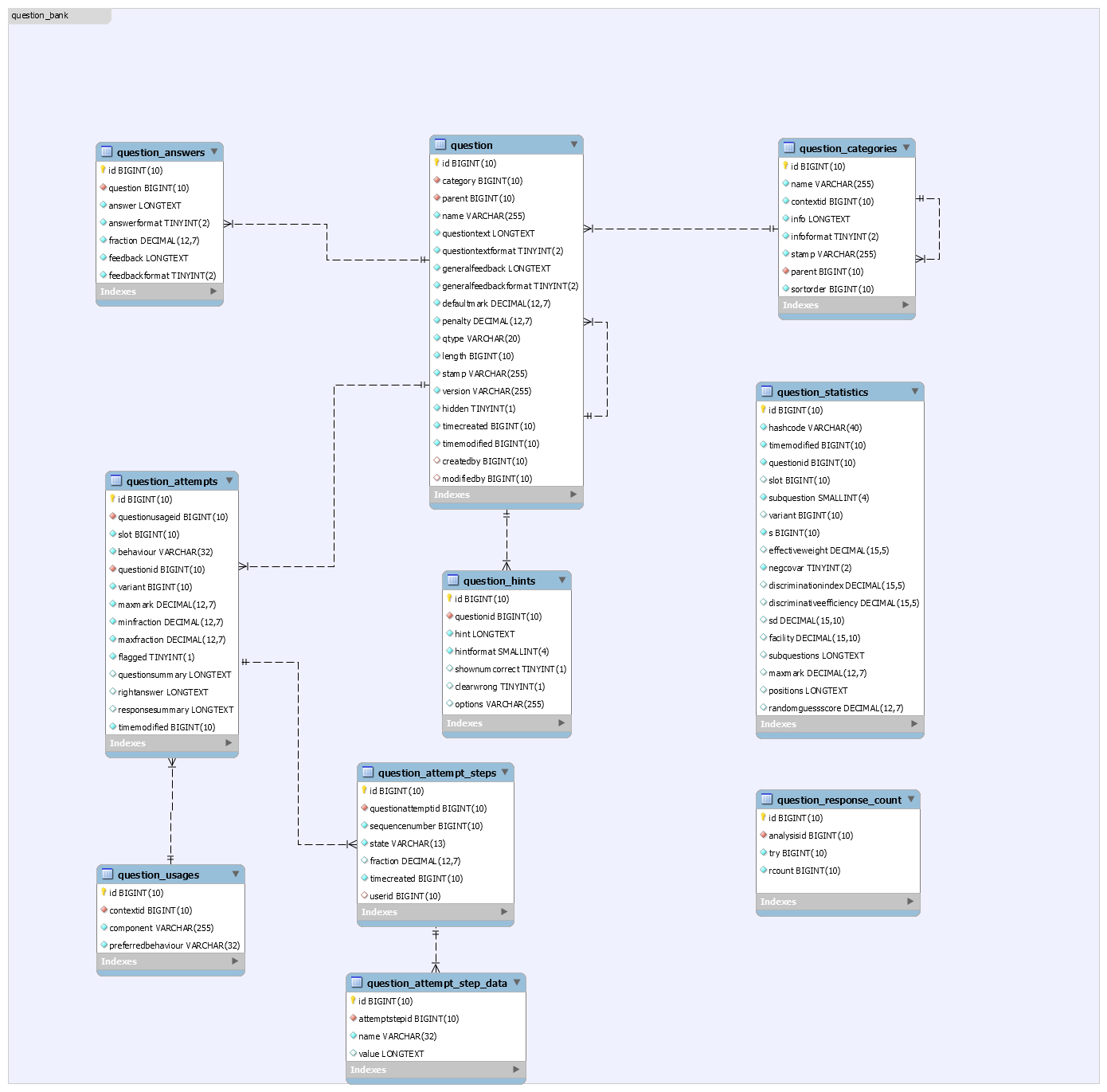Collapse the question table with header arrow

[574, 144]
